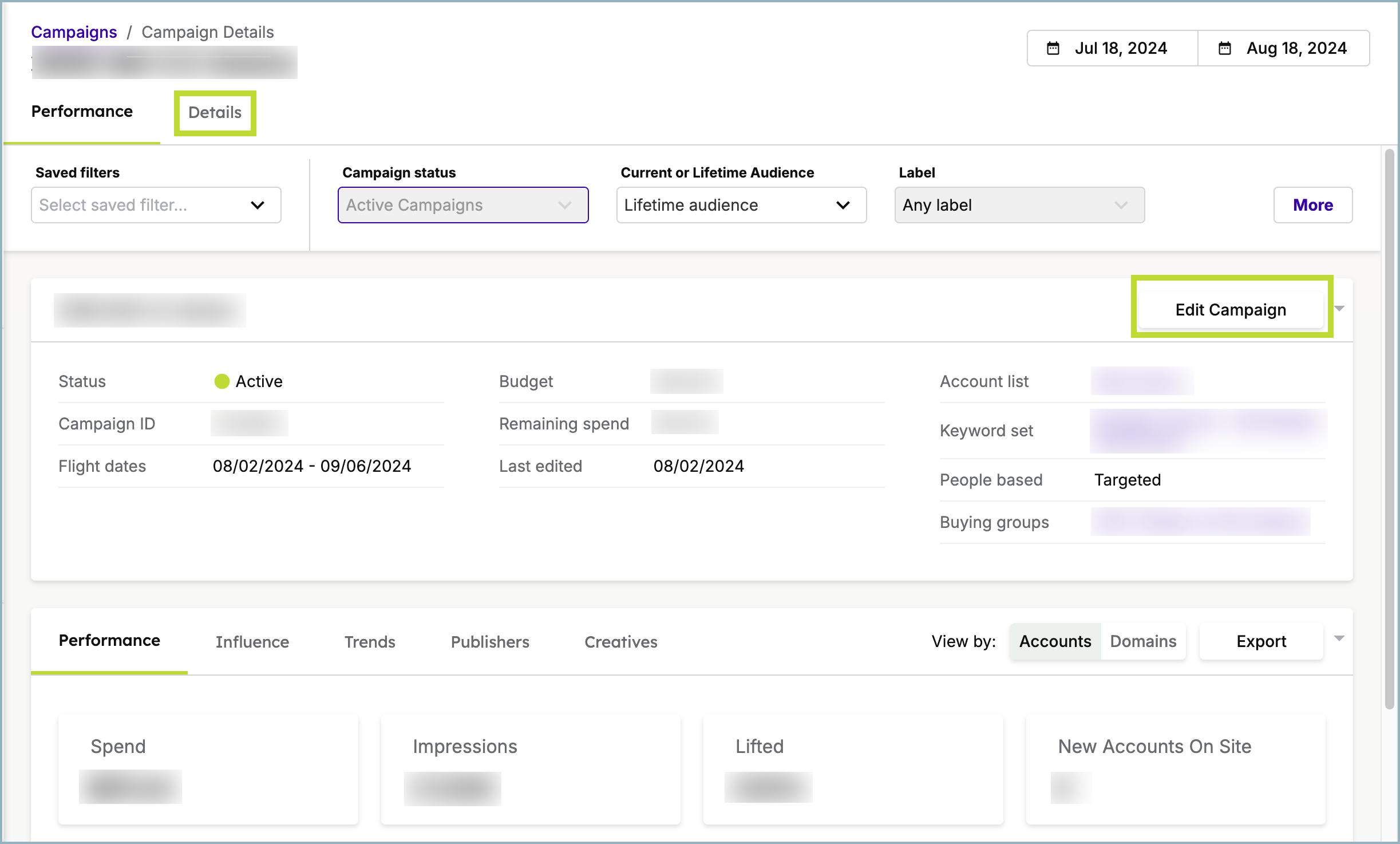Screen dimensions: 1400x844
Task: Click the vertical page scrollbar
Action: click(x=1389, y=429)
